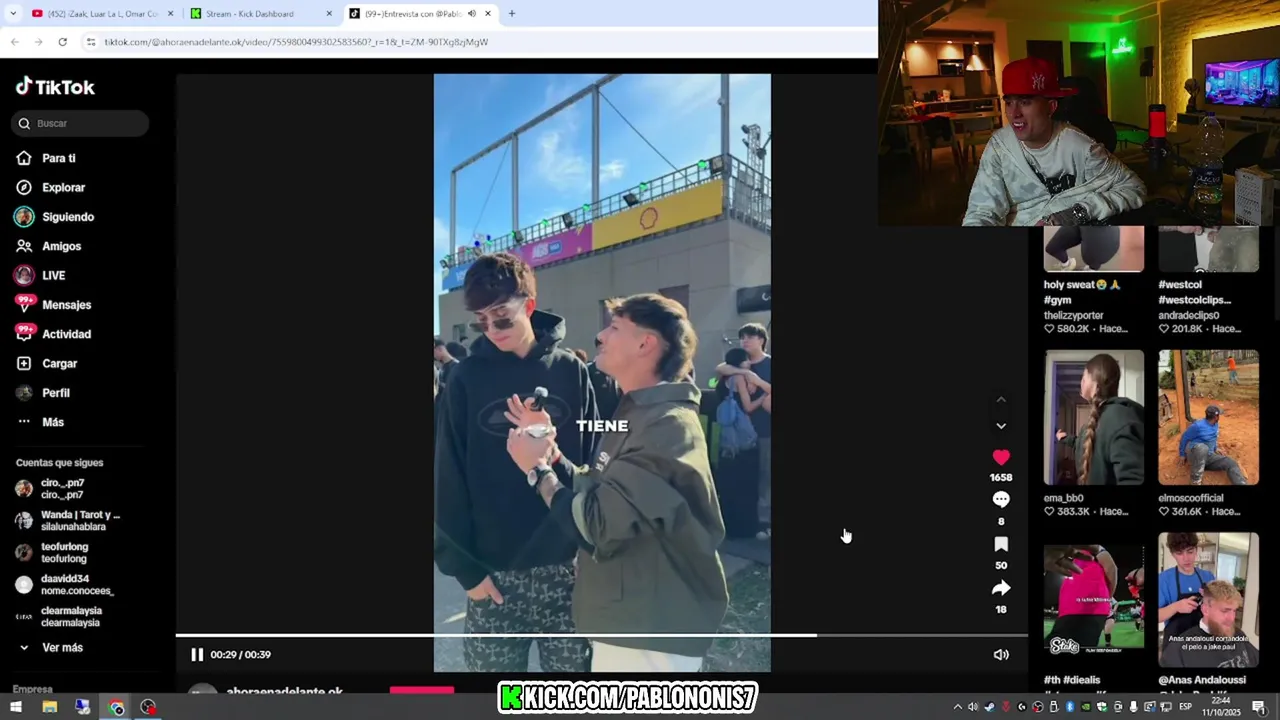Screen dimensions: 1280x720
Task: Click the Empresa footer label
Action: (32, 689)
